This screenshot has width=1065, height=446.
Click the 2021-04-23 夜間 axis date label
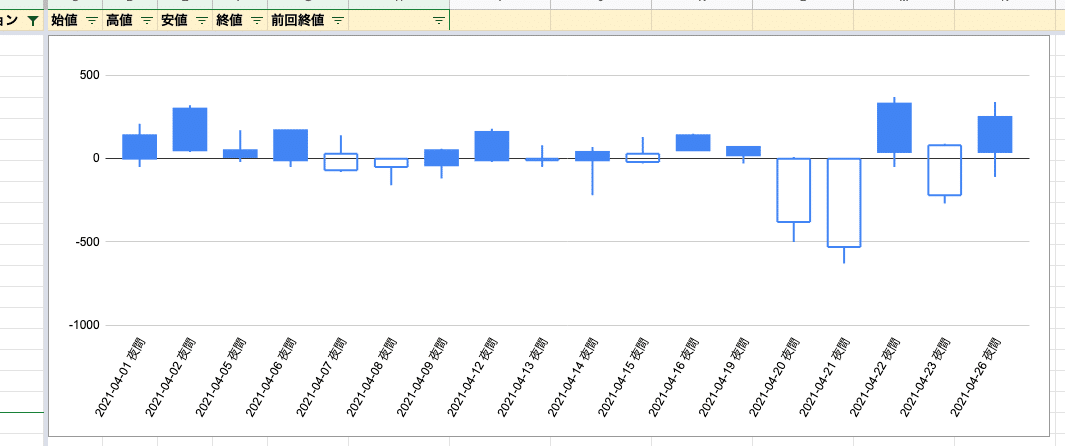925,375
